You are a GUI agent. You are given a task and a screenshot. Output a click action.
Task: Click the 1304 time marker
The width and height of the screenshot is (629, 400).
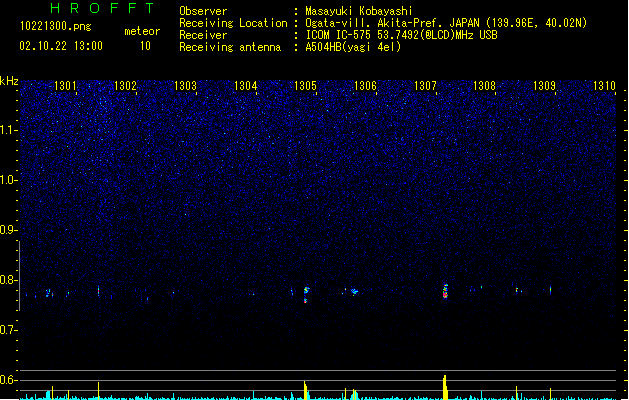[x=245, y=86]
